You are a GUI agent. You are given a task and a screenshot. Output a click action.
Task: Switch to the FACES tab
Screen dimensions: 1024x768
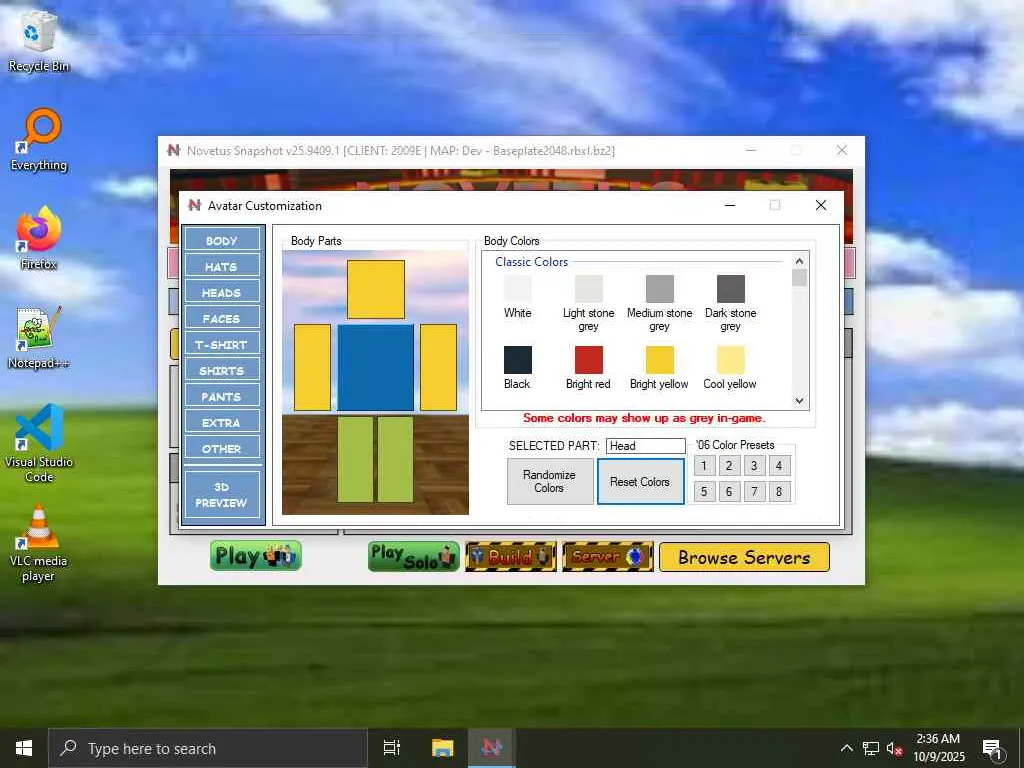click(222, 318)
